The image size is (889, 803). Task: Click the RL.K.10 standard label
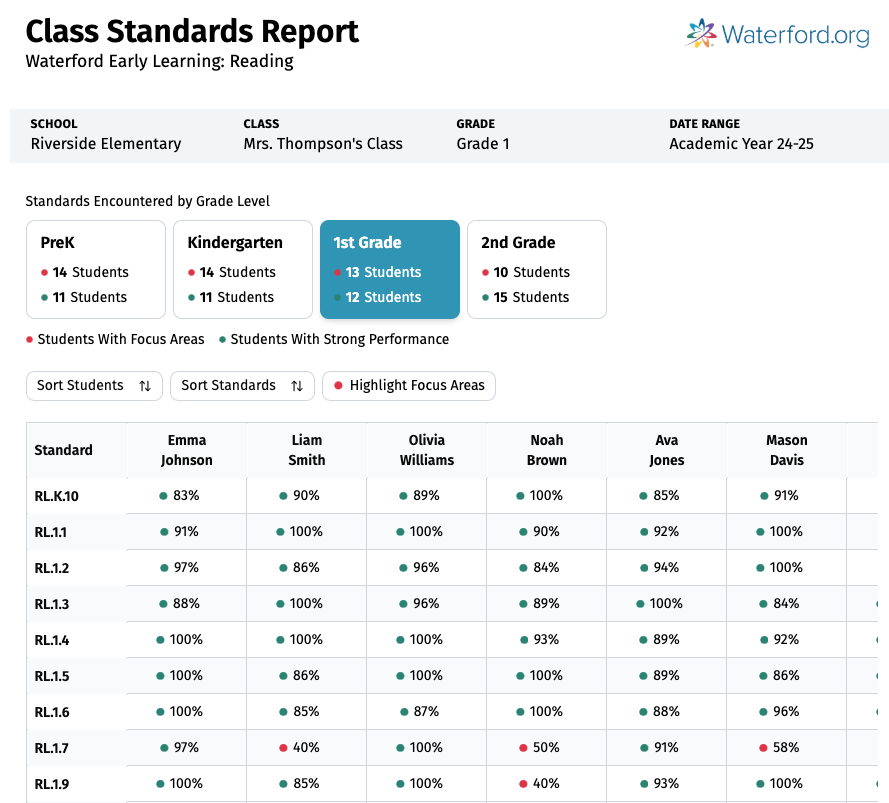(x=56, y=496)
